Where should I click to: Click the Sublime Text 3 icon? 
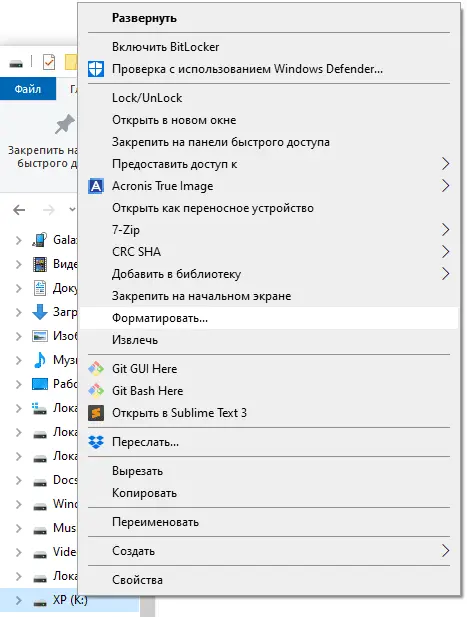coord(96,413)
